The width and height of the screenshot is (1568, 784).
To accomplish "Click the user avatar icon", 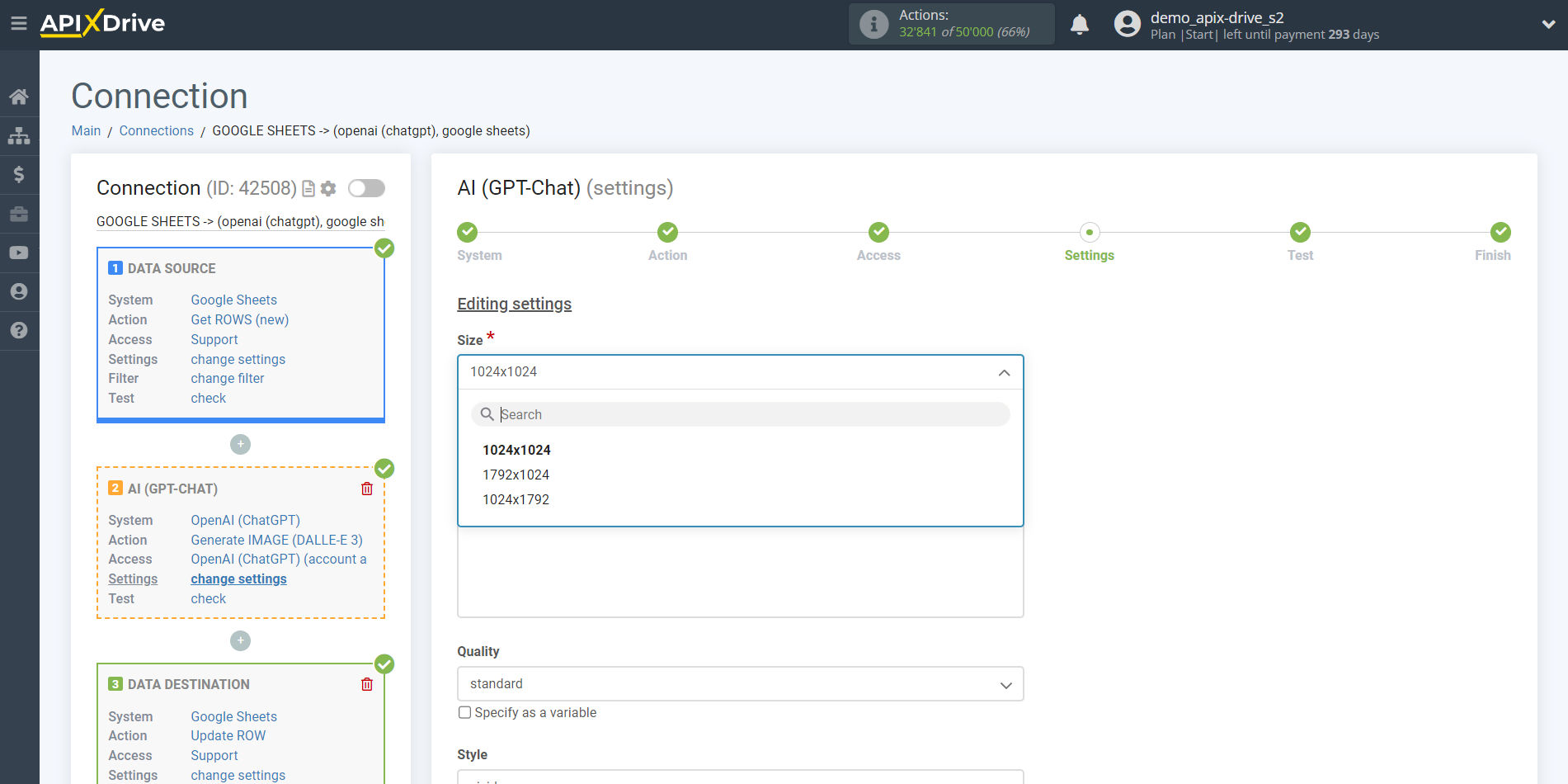I will 1128,24.
